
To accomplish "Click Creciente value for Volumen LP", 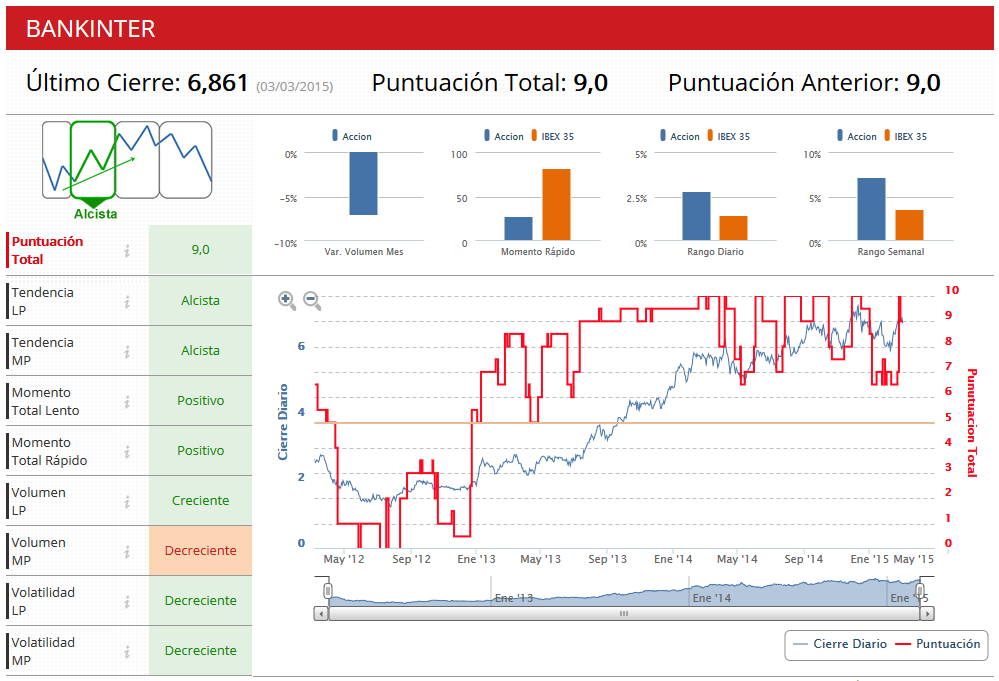I will pos(200,501).
